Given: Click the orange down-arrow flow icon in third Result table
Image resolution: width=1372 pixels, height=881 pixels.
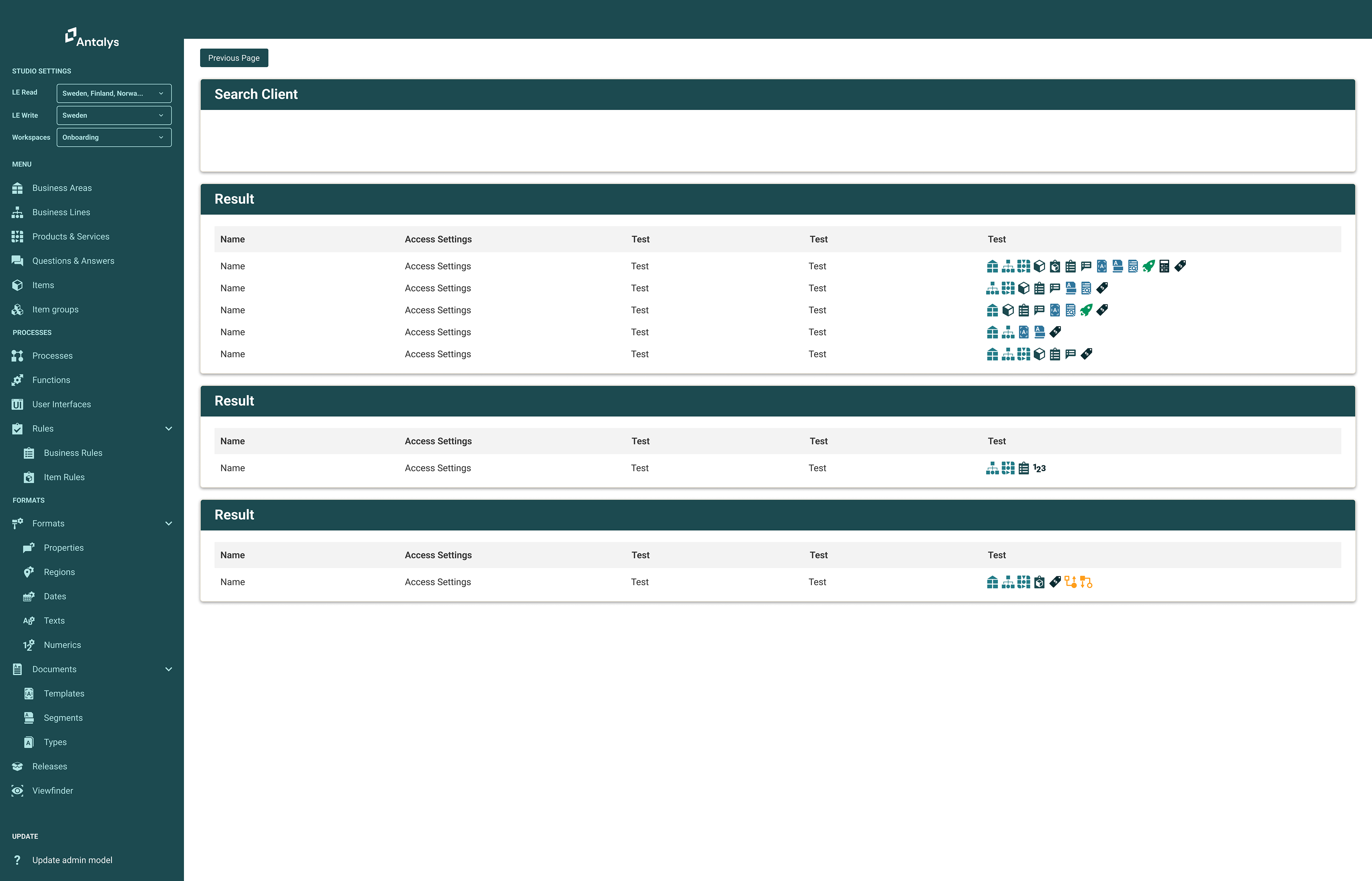Looking at the screenshot, I should point(1087,582).
